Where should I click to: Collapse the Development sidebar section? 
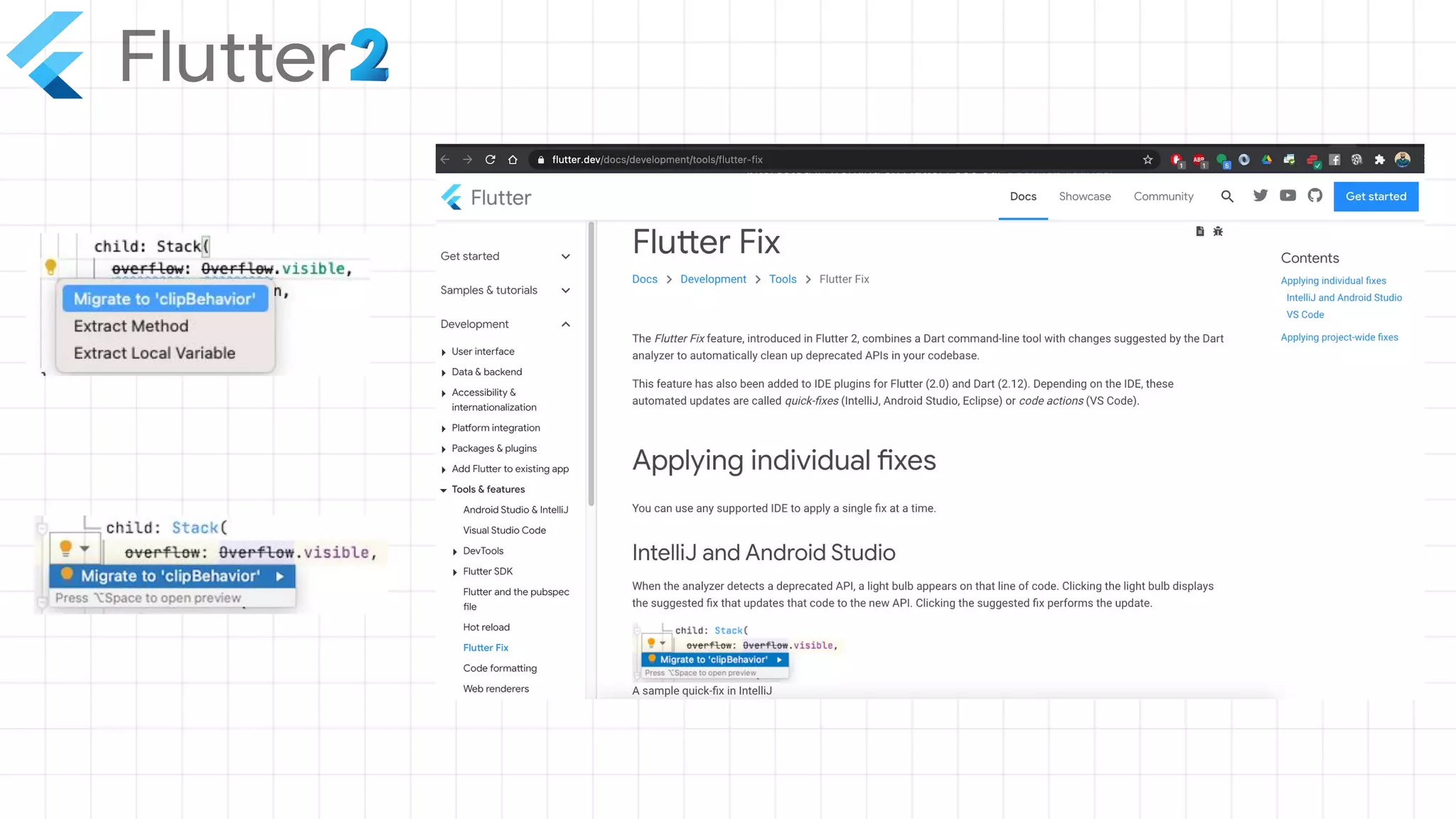tap(565, 324)
